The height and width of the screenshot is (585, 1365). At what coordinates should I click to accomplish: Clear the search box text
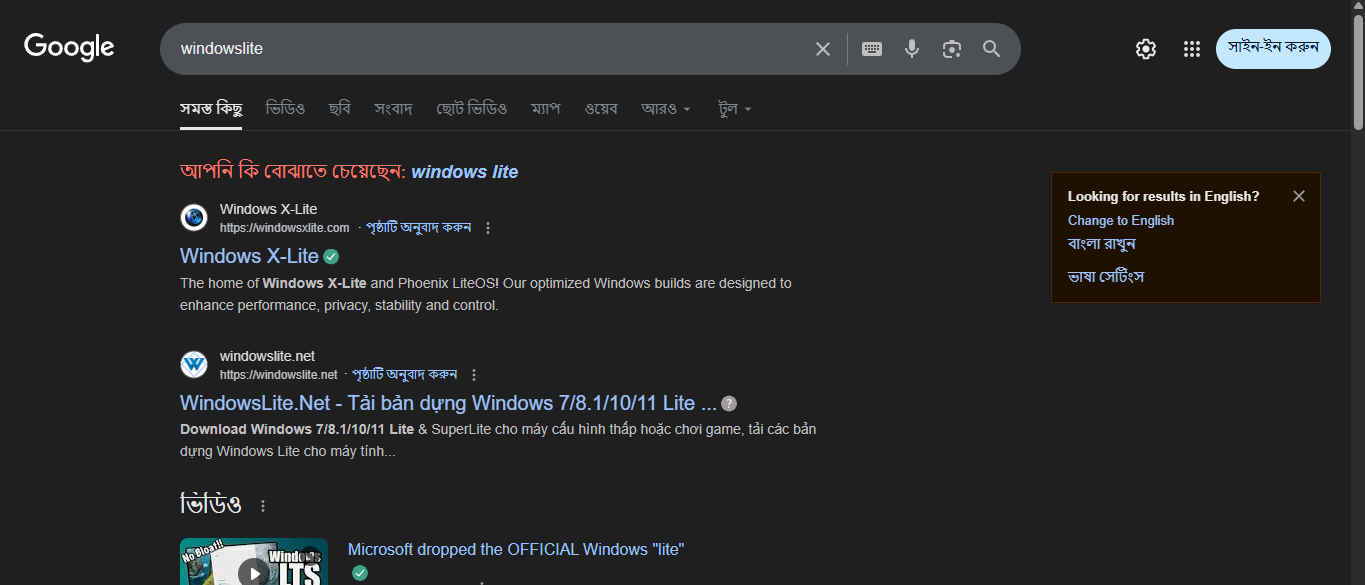823,49
